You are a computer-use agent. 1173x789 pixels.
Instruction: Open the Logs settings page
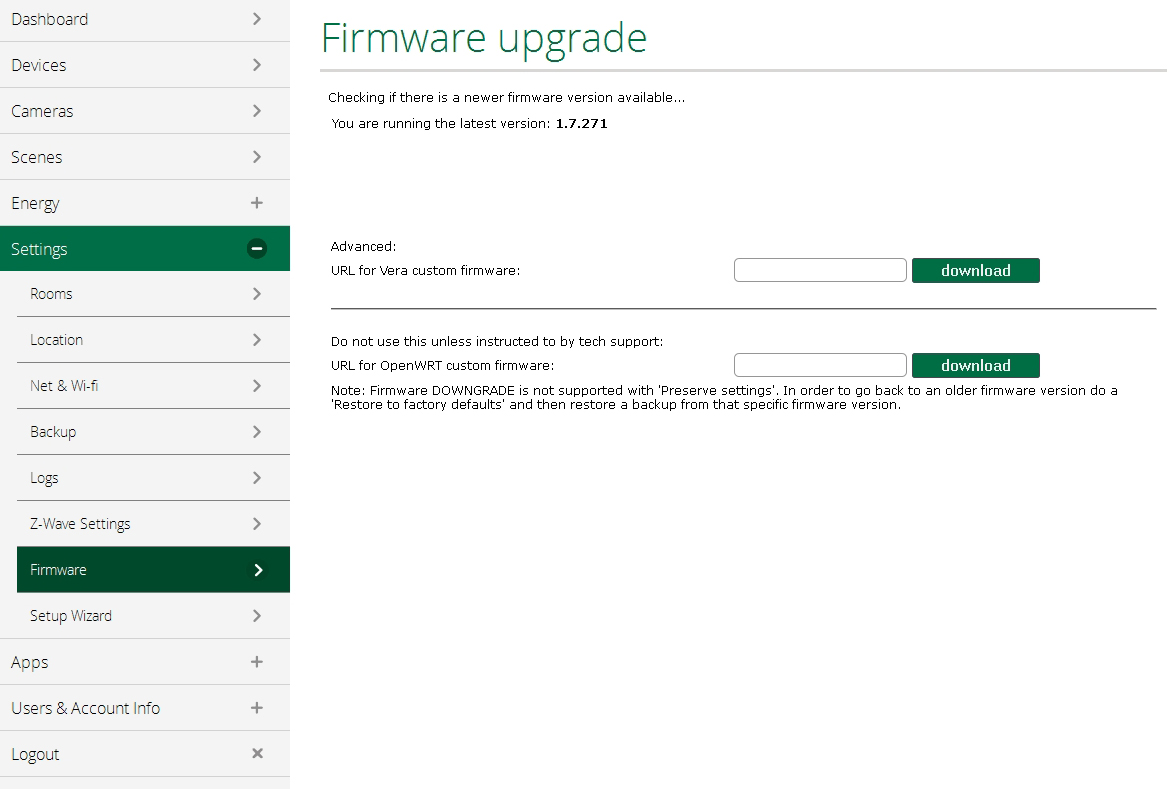click(44, 478)
